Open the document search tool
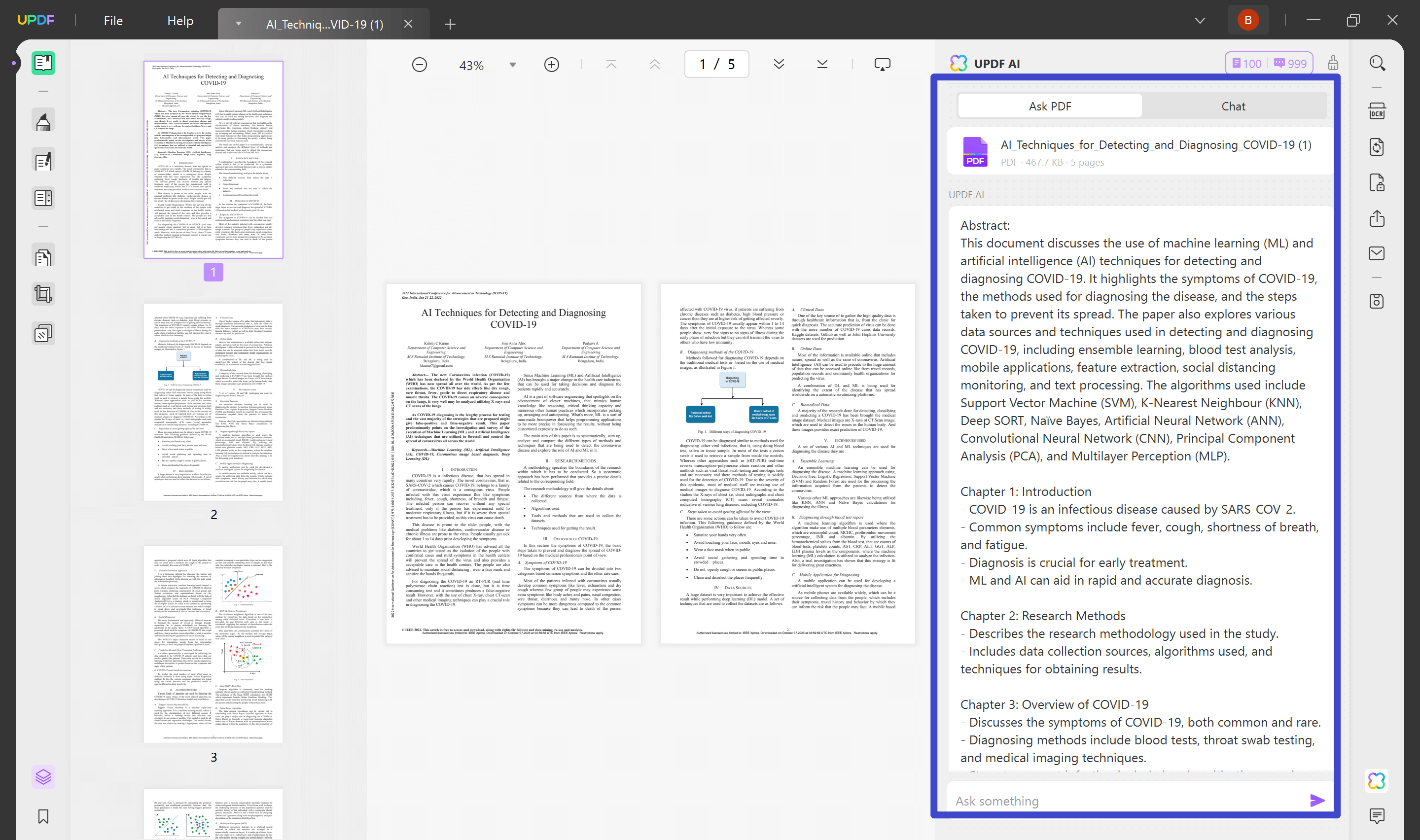The image size is (1420, 840). (x=1377, y=63)
